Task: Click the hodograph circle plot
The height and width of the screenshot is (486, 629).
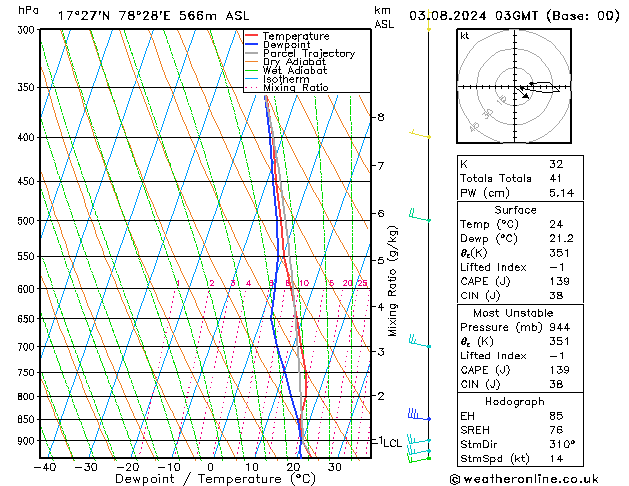Action: [518, 88]
